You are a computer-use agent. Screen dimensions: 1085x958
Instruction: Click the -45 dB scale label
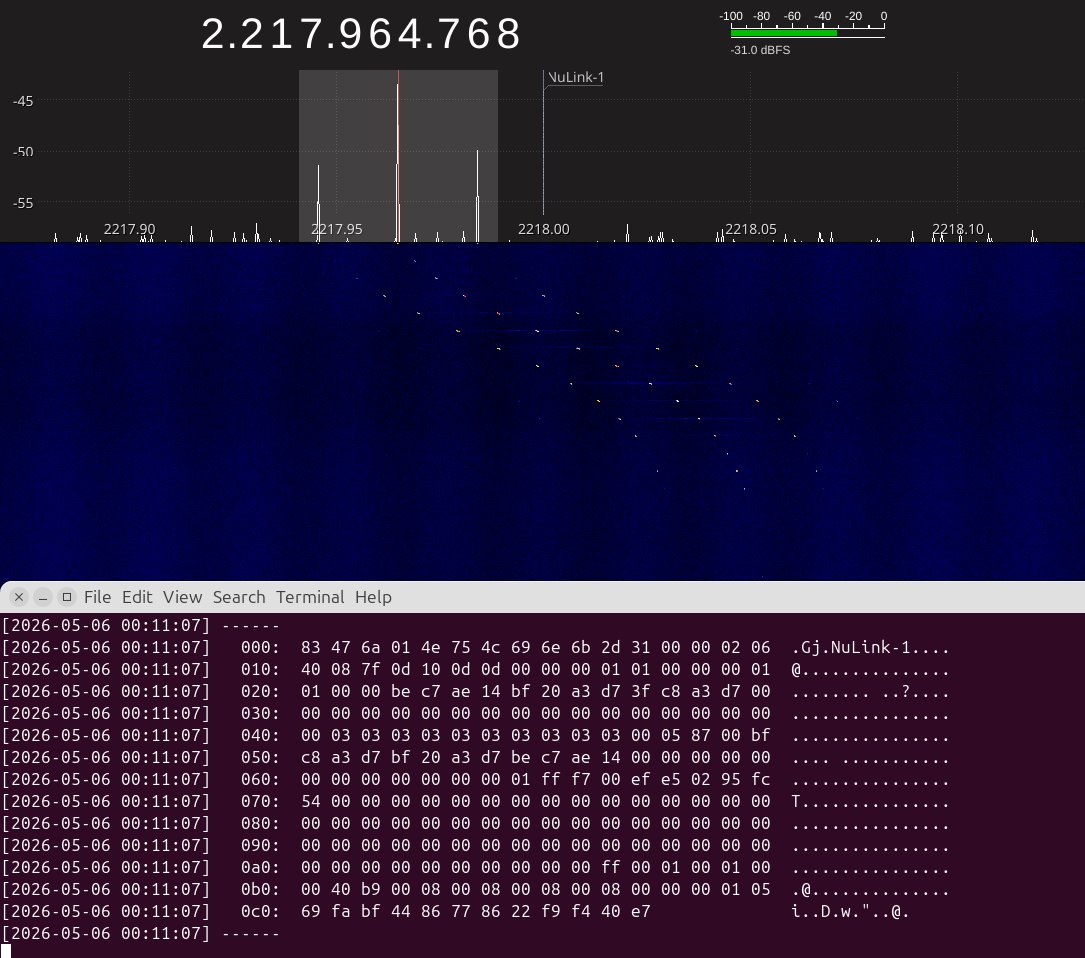coord(23,101)
